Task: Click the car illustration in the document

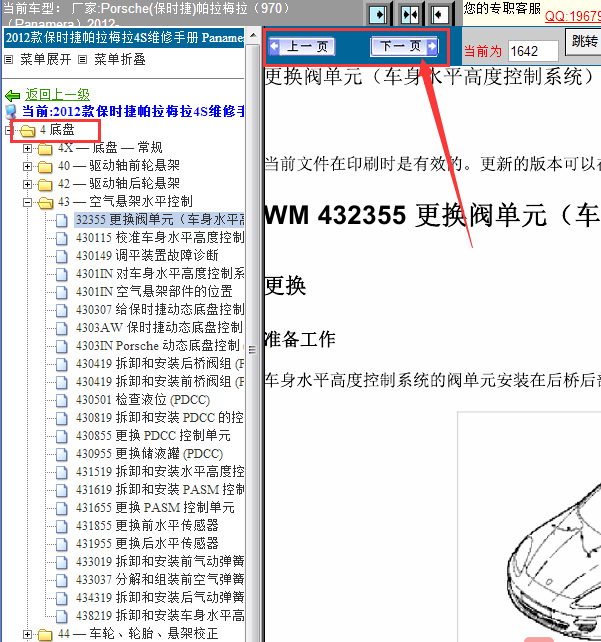Action: pyautogui.click(x=553, y=561)
